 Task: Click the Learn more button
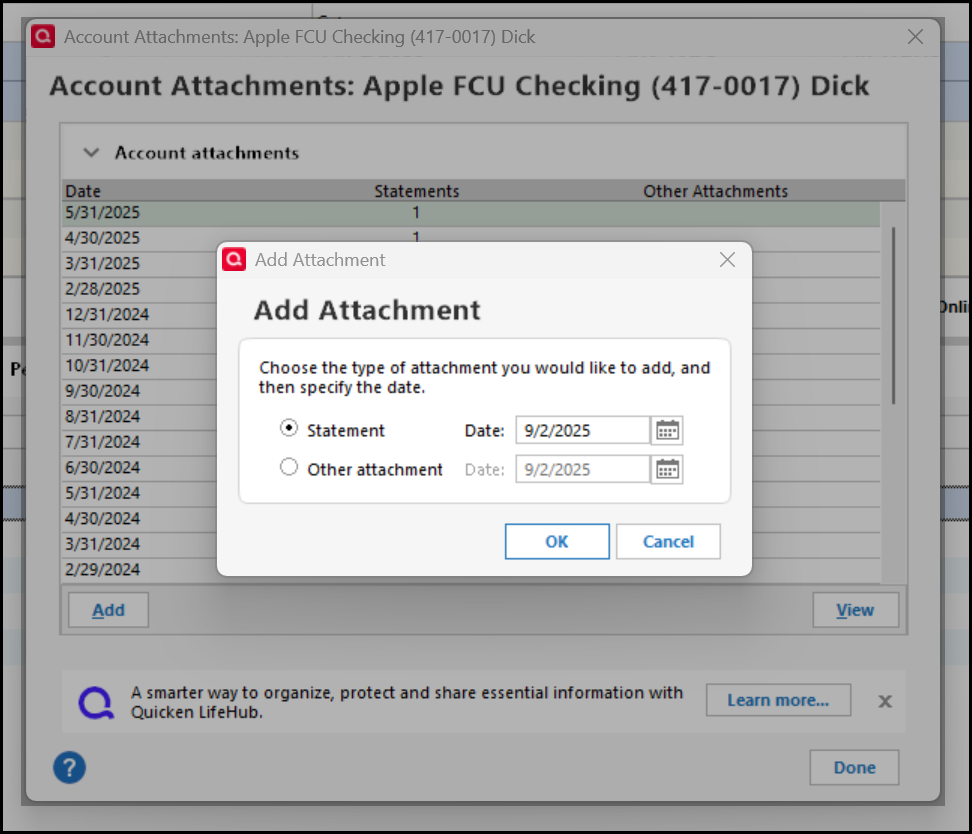[x=778, y=700]
